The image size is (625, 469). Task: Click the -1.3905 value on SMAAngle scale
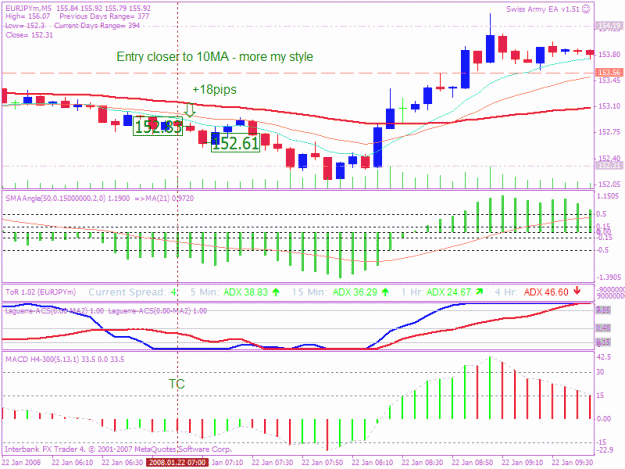[608, 277]
